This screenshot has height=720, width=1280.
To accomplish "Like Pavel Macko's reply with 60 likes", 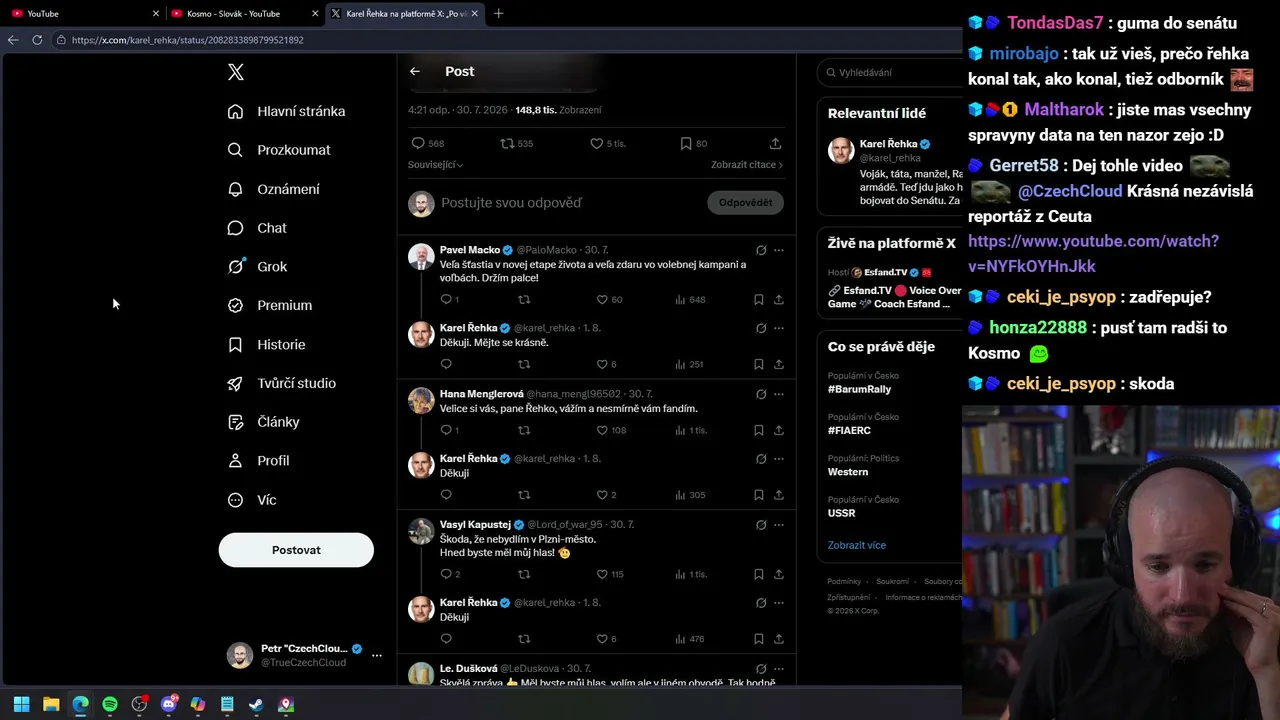I will (602, 299).
